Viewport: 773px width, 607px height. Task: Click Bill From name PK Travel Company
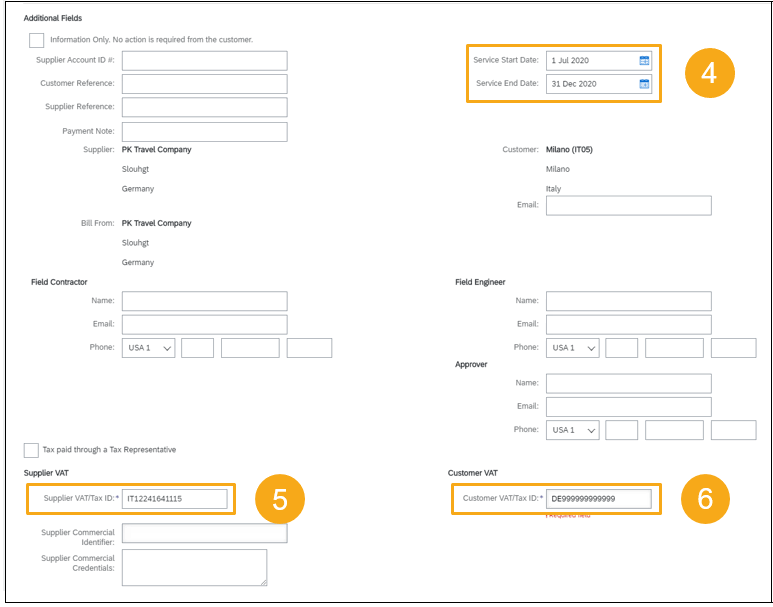point(157,223)
